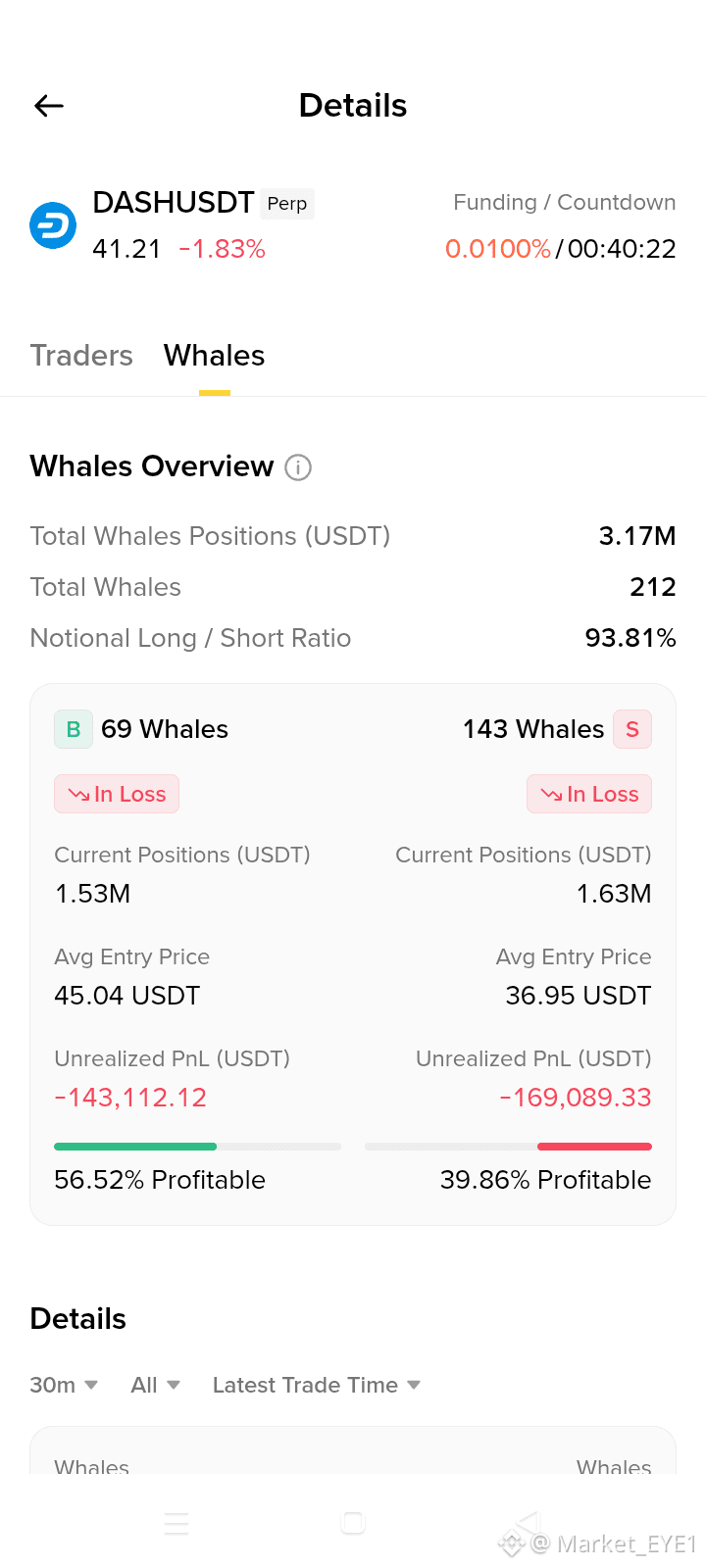Open the Whales Overview info icon
The image size is (706, 1568).
pyautogui.click(x=298, y=467)
